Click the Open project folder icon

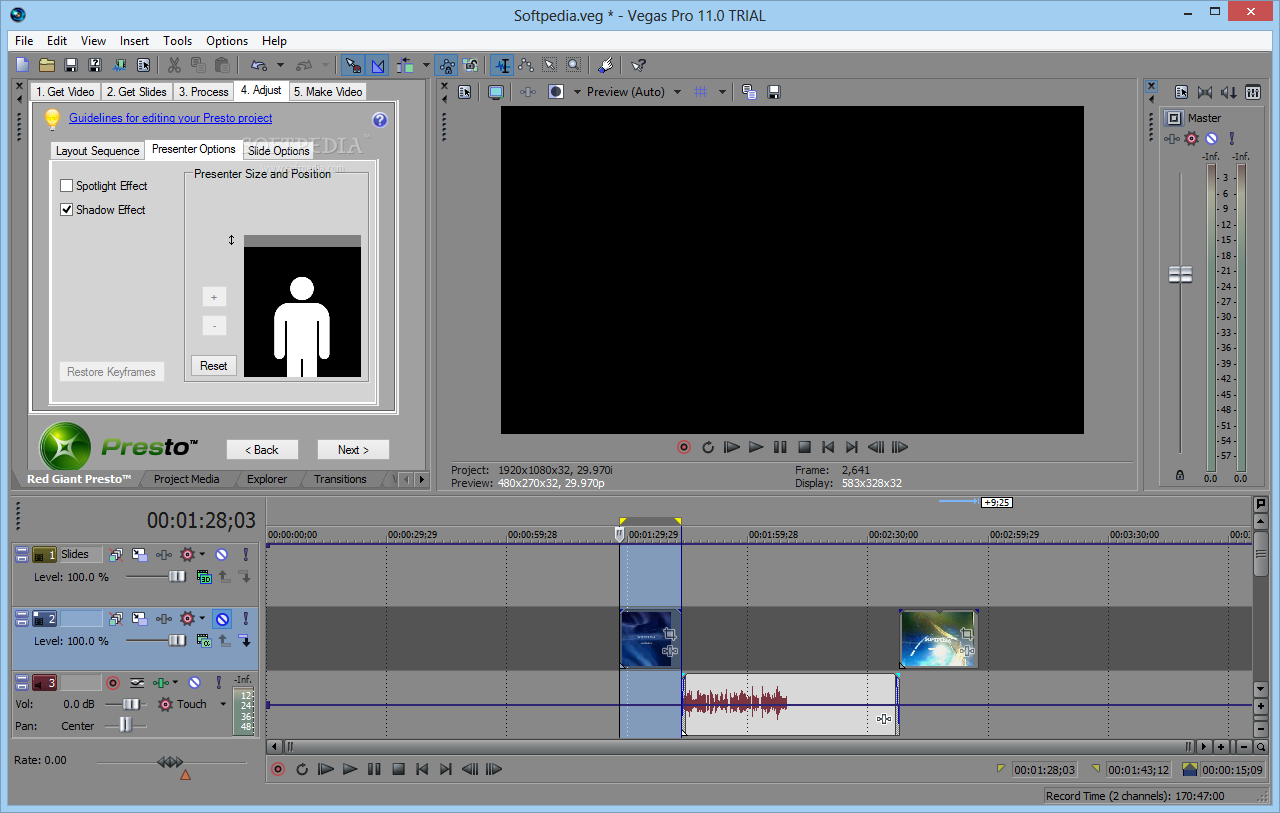coord(47,65)
